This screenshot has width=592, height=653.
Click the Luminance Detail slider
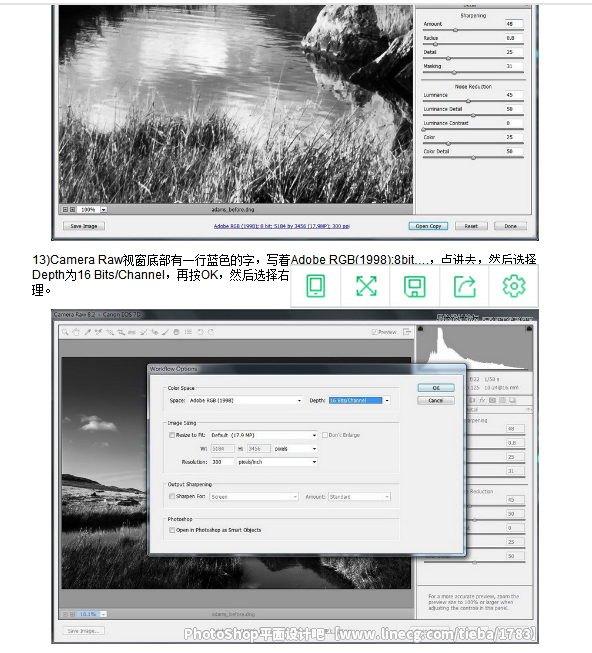pos(473,115)
